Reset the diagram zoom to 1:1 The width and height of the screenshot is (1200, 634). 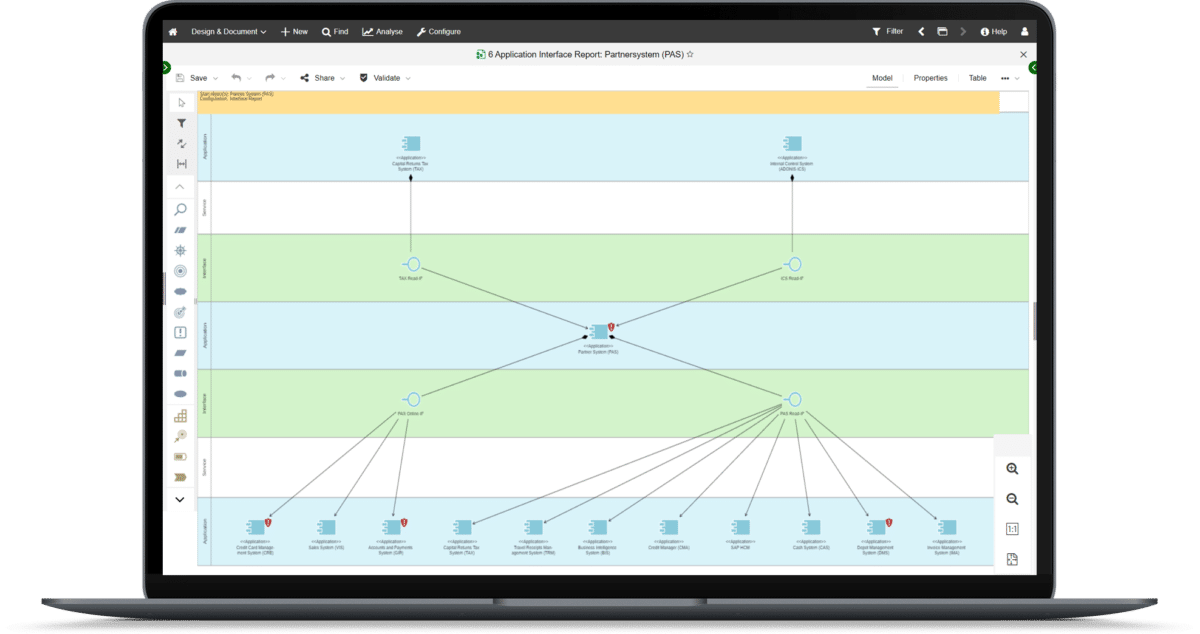pos(1012,529)
